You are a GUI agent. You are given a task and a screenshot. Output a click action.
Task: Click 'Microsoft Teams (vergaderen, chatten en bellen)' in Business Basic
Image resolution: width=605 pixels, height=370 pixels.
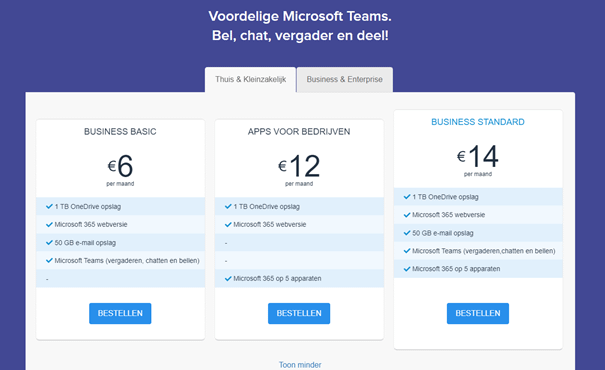(x=127, y=261)
